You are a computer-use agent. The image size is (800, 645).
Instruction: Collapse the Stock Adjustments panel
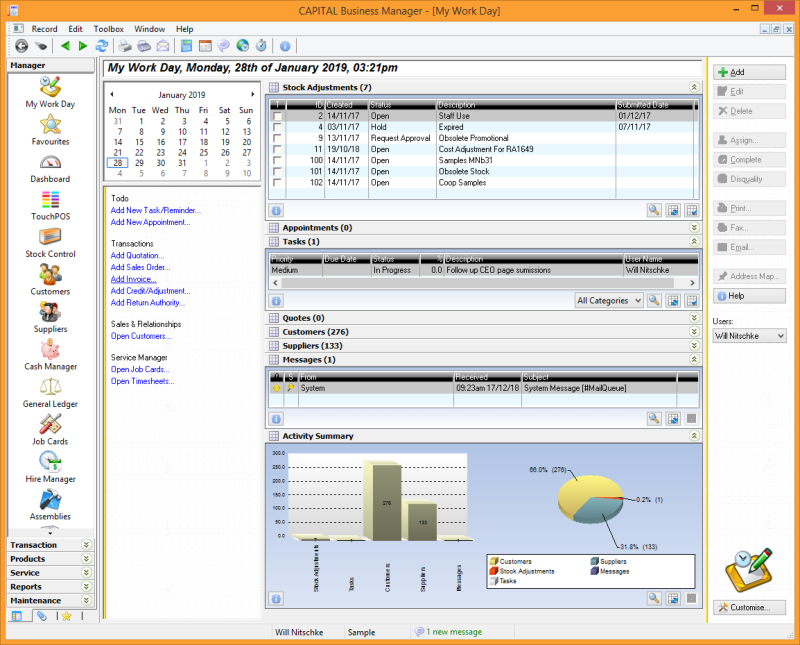click(x=694, y=87)
